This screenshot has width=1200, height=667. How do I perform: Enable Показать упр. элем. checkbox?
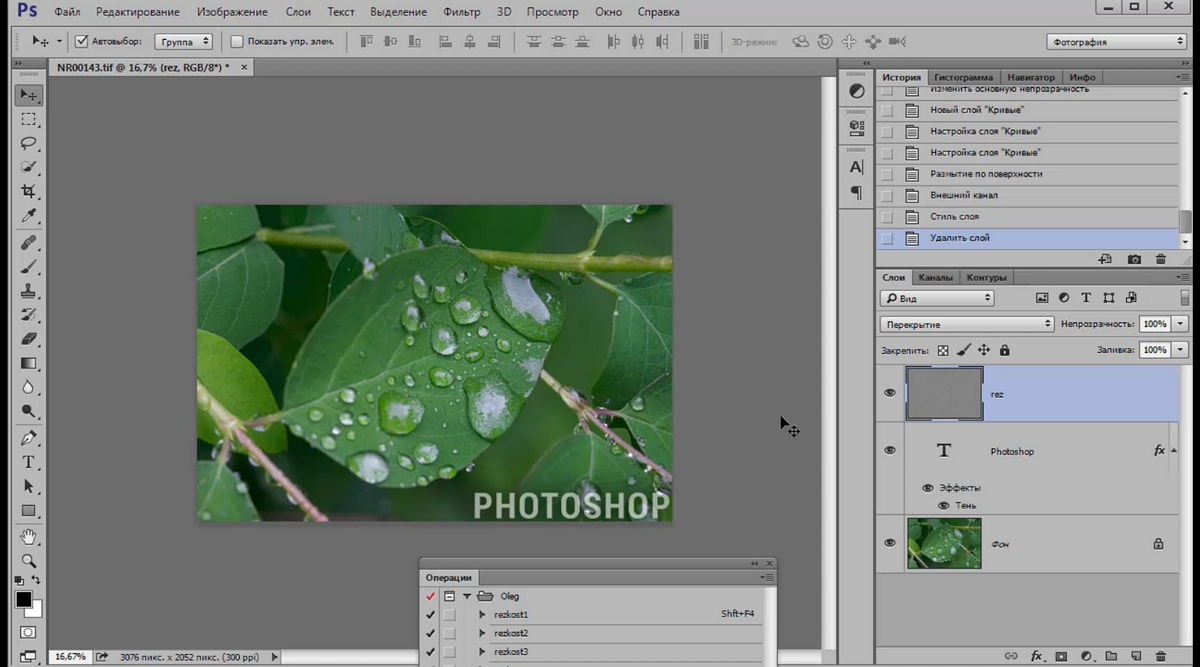[237, 42]
